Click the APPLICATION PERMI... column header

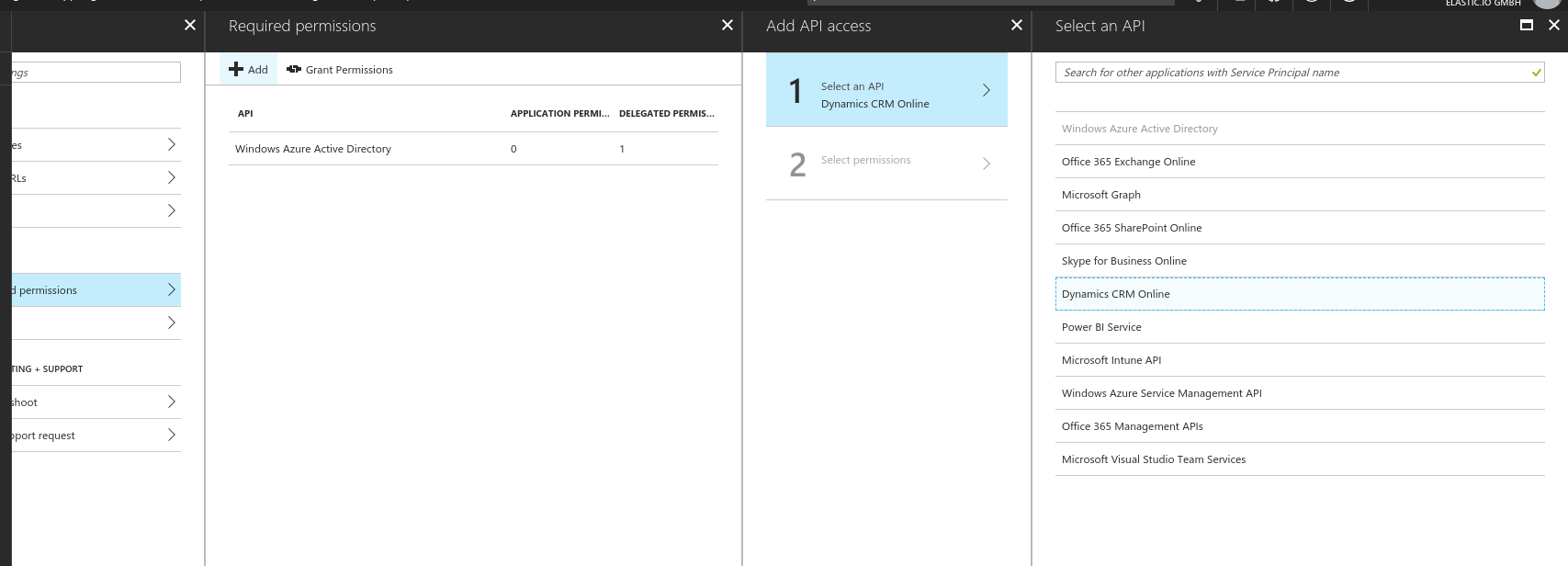tap(559, 114)
